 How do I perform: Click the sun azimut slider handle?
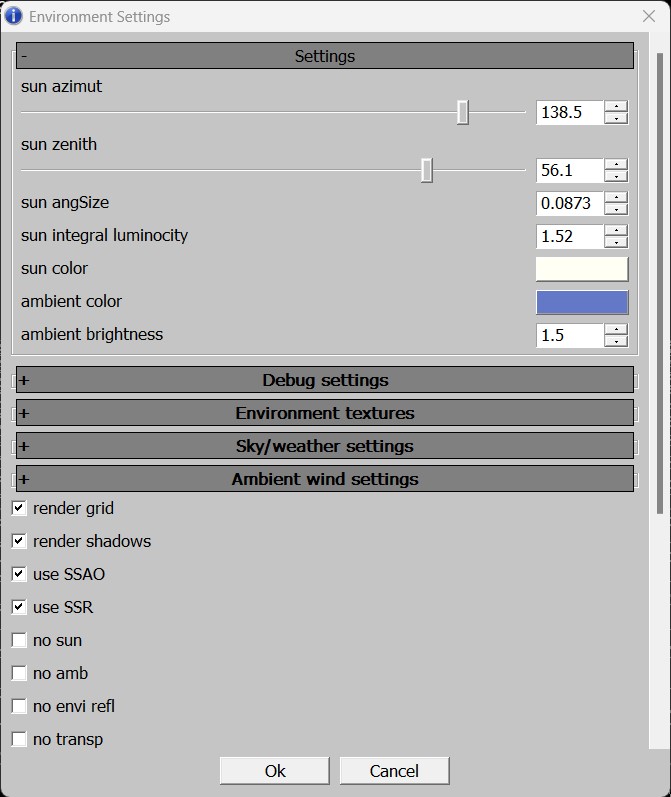click(463, 112)
